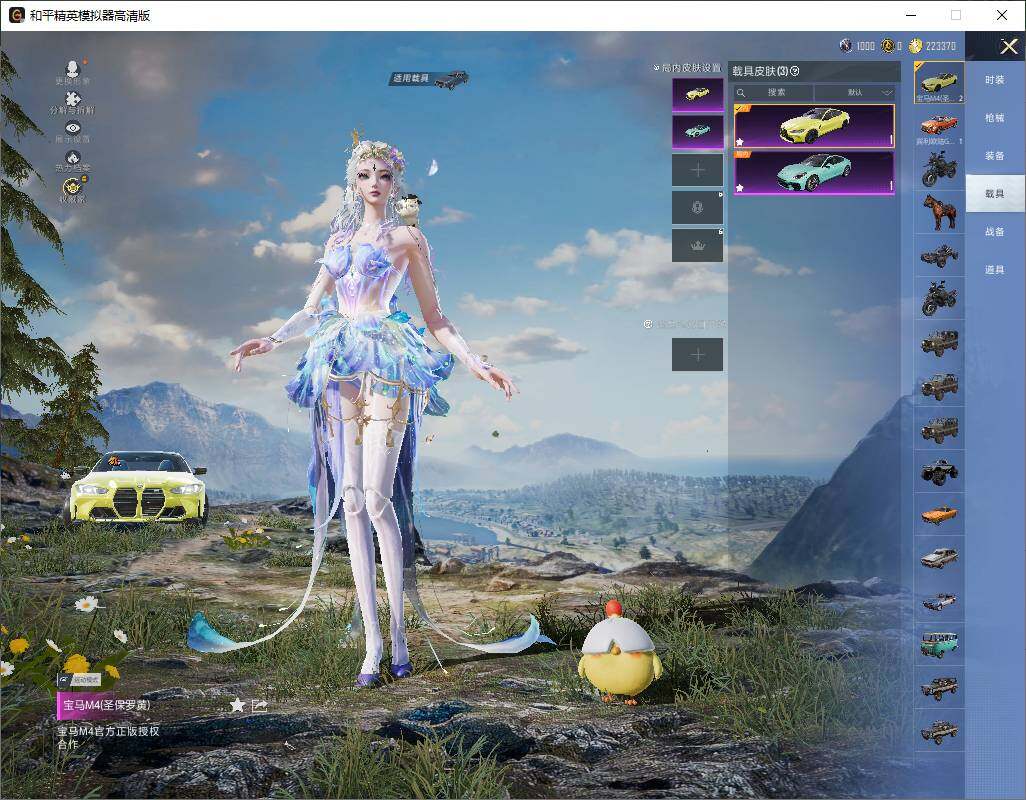The width and height of the screenshot is (1026, 800).
Task: Share the vehicle using the share icon
Action: click(259, 705)
